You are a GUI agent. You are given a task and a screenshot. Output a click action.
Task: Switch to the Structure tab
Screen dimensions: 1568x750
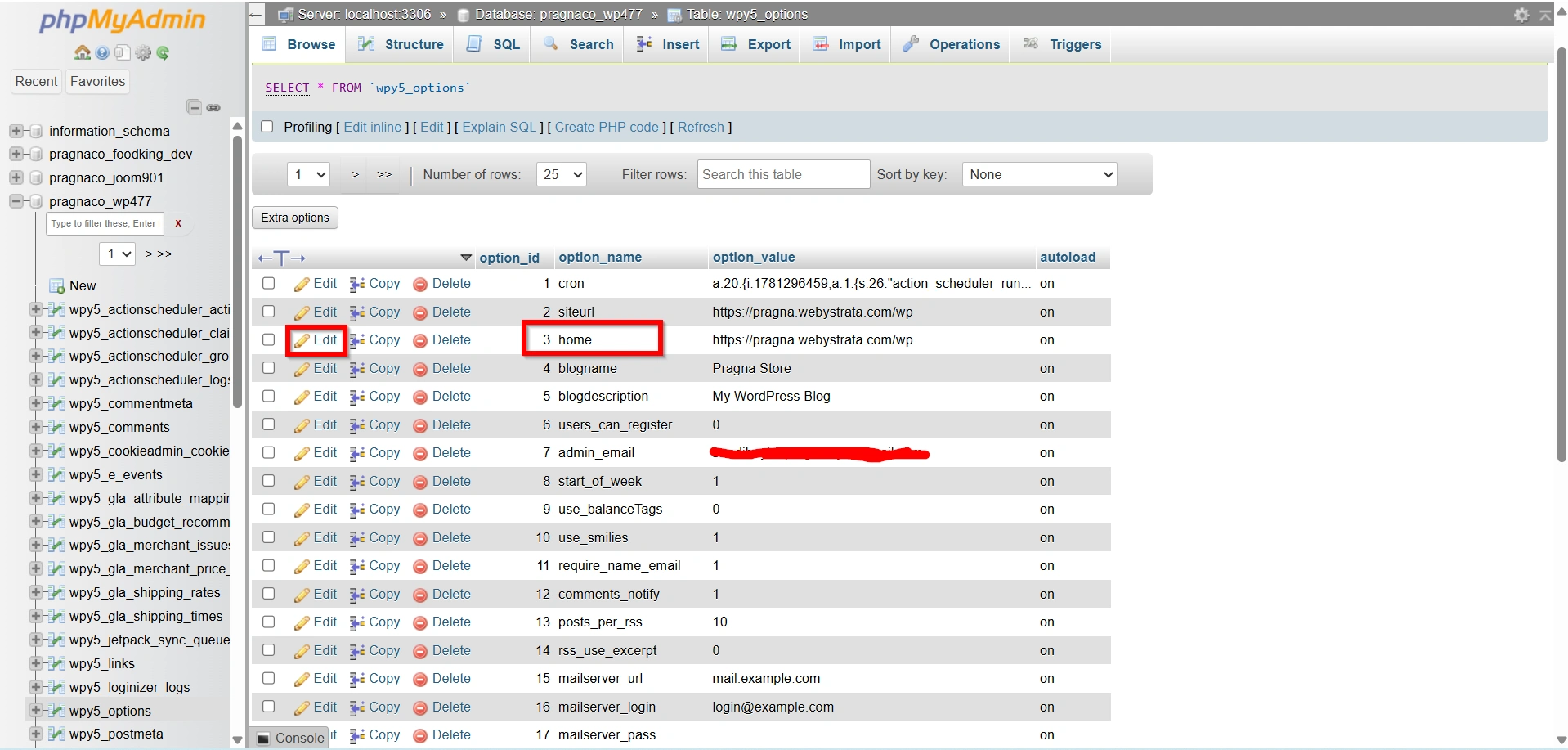point(401,44)
